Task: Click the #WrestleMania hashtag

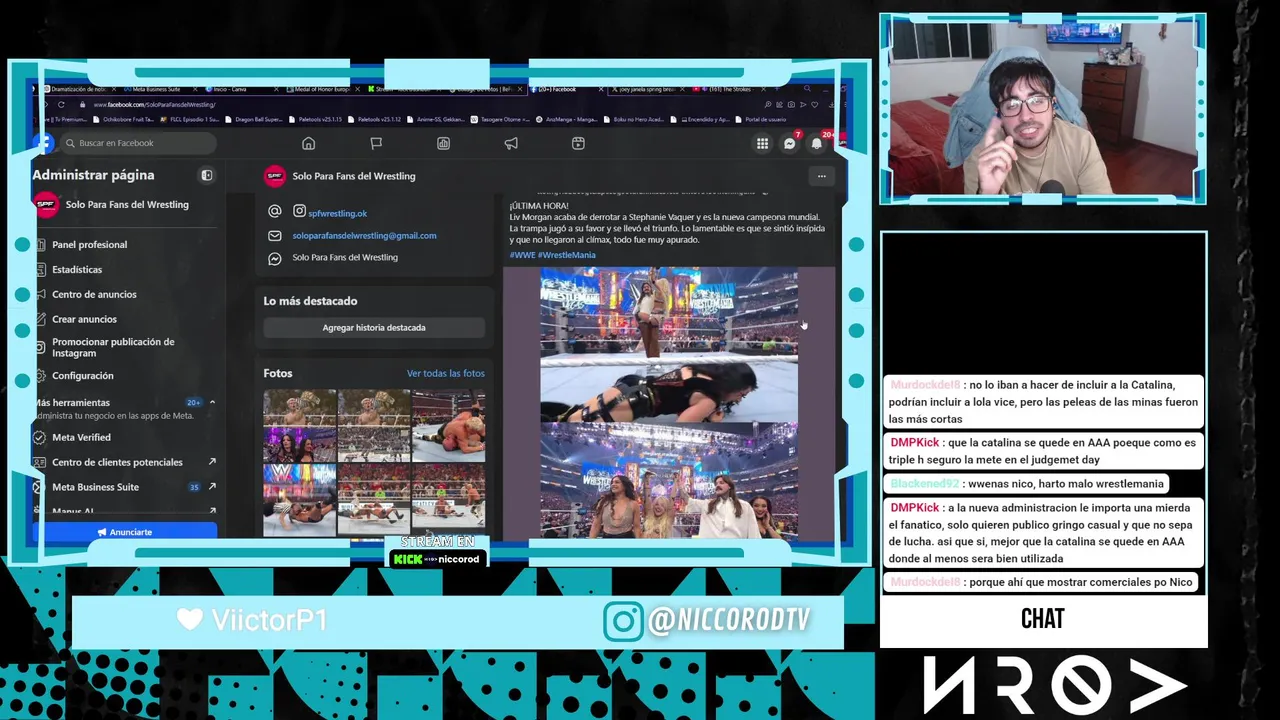Action: tap(567, 255)
